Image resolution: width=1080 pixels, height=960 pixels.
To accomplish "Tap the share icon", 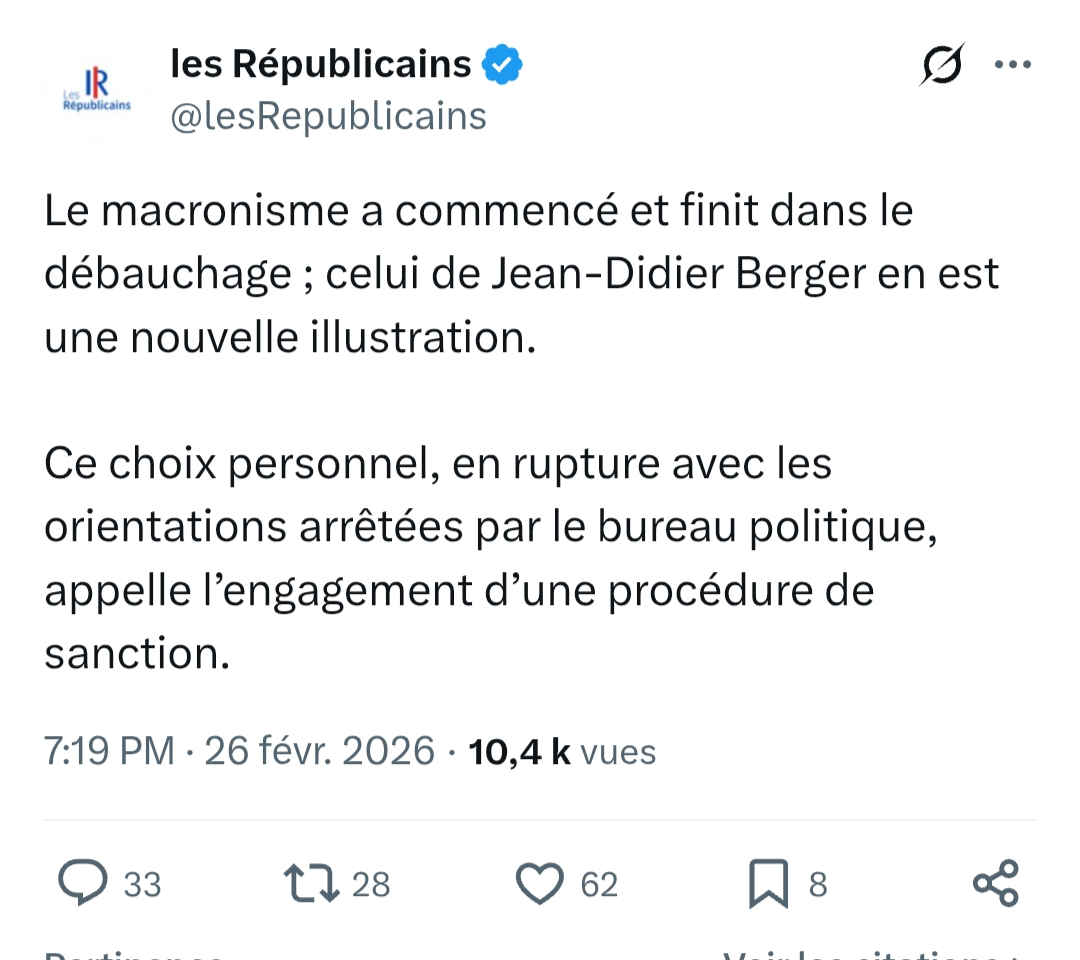I will coord(996,884).
